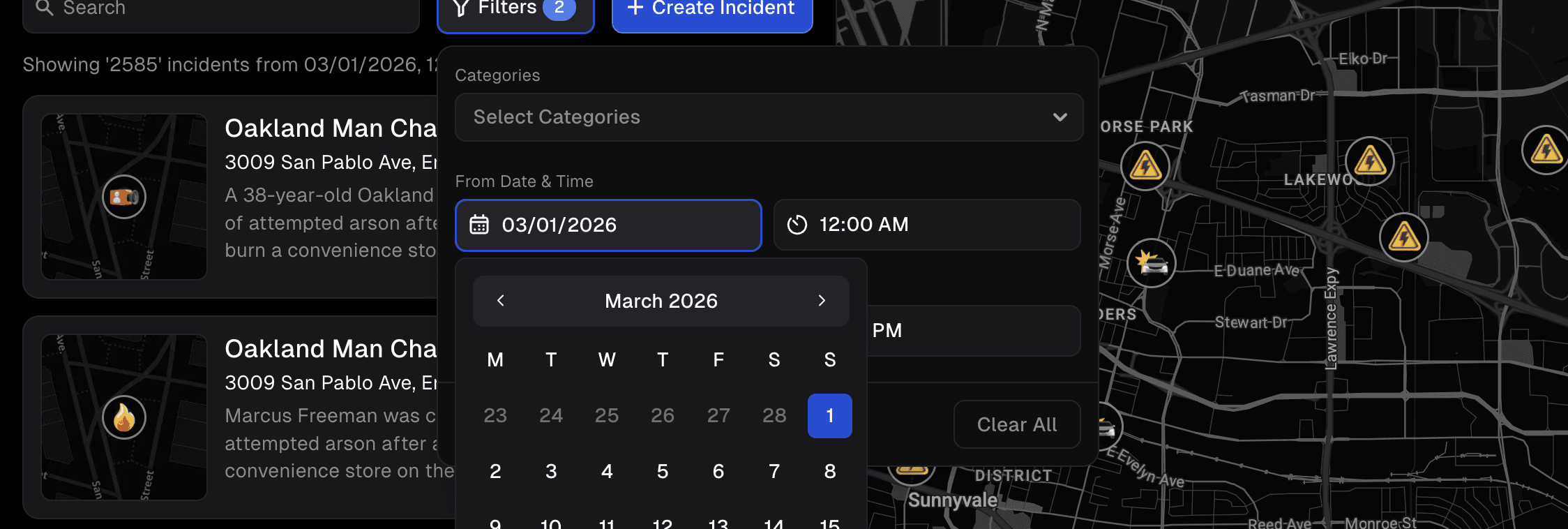
Task: Click the clock icon beside 12:00 AM
Action: 797,225
